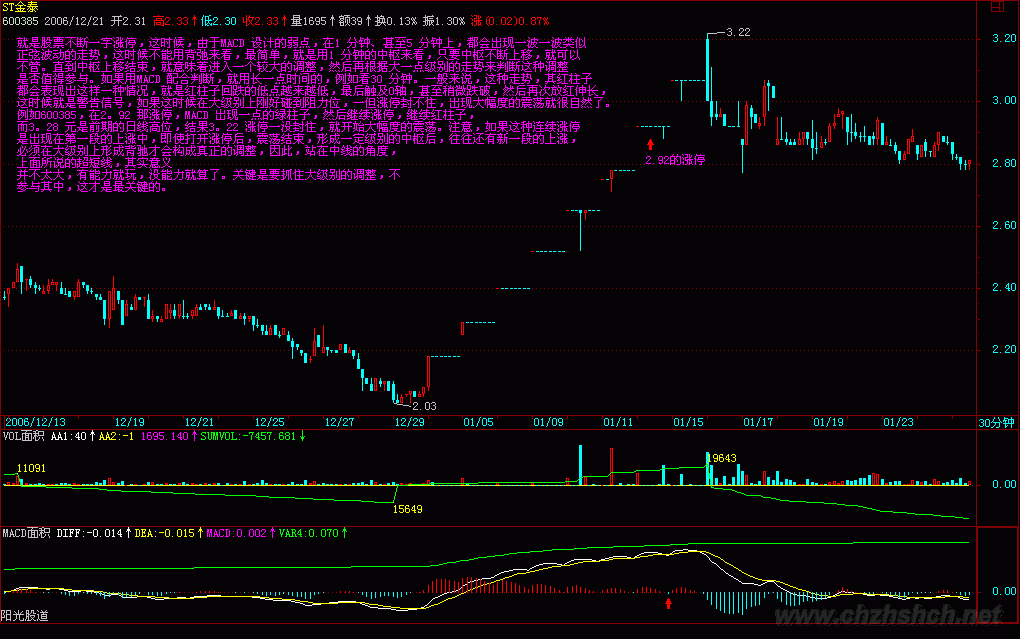Click the green up arrow after VAR4 value
The height and width of the screenshot is (639, 1020).
[x=344, y=532]
